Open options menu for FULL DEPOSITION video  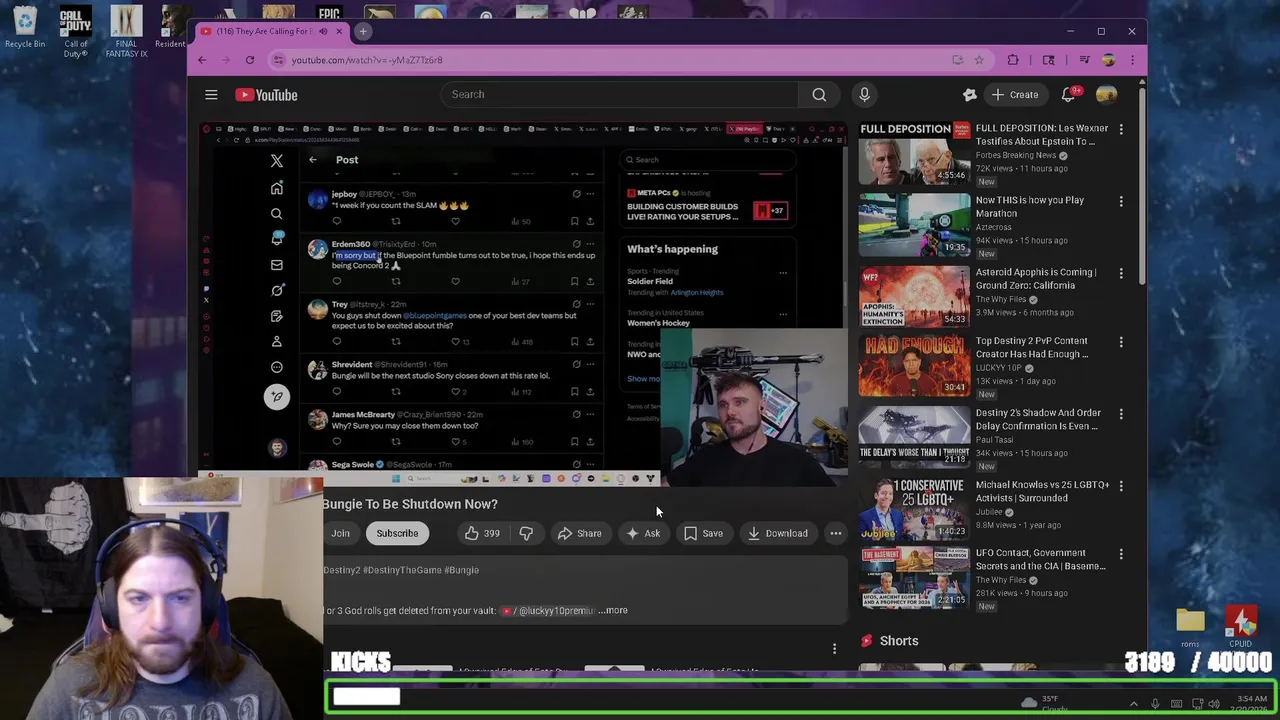coord(1121,130)
